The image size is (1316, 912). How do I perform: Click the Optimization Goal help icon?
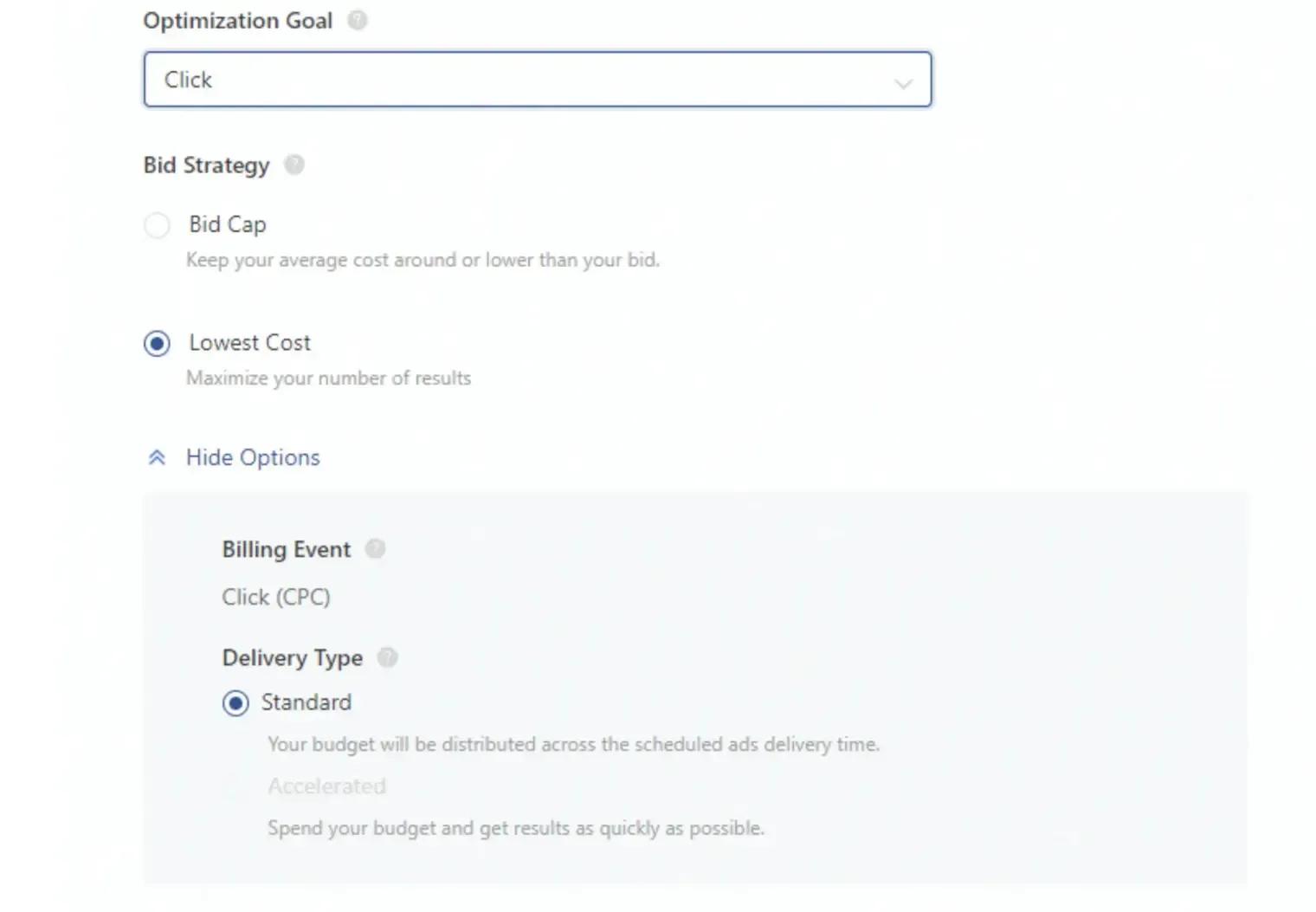point(358,20)
